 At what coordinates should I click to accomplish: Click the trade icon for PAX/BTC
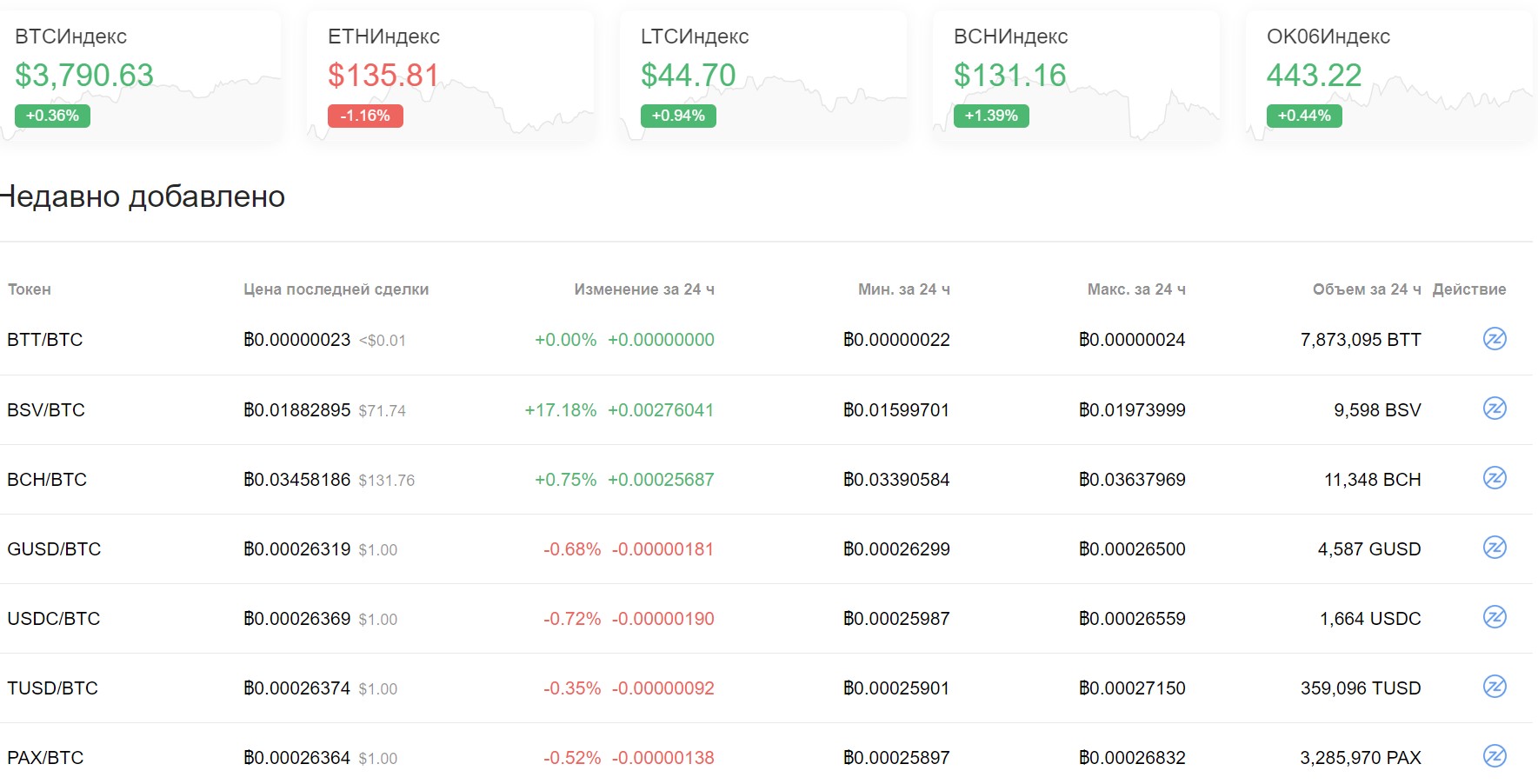tap(1495, 756)
